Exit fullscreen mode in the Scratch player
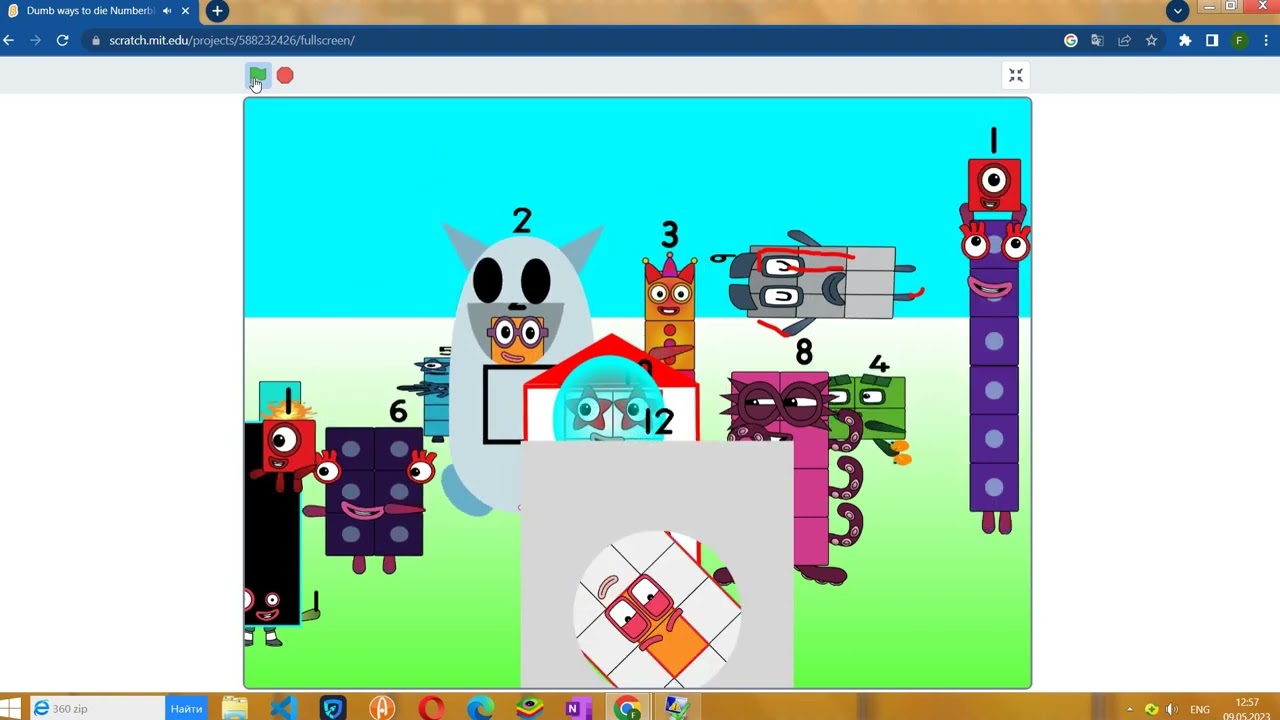This screenshot has height=720, width=1280. coord(1016,75)
